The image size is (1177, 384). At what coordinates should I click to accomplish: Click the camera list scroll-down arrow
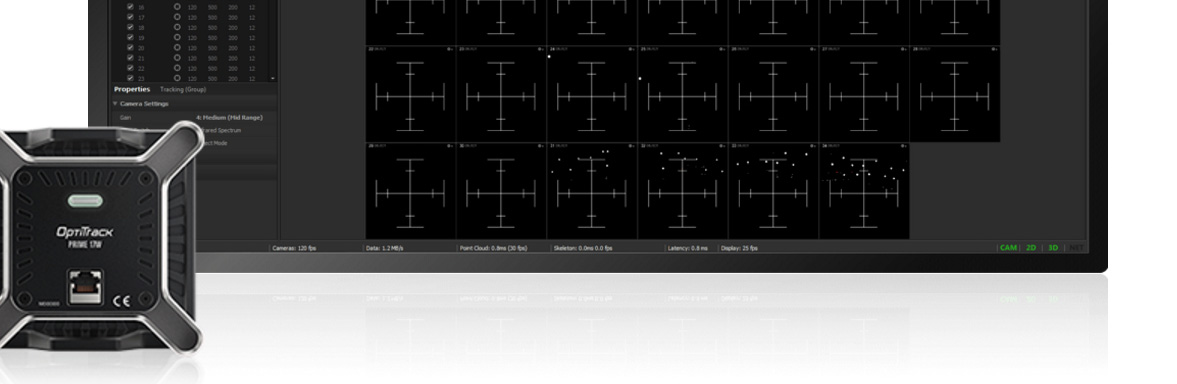pyautogui.click(x=272, y=78)
